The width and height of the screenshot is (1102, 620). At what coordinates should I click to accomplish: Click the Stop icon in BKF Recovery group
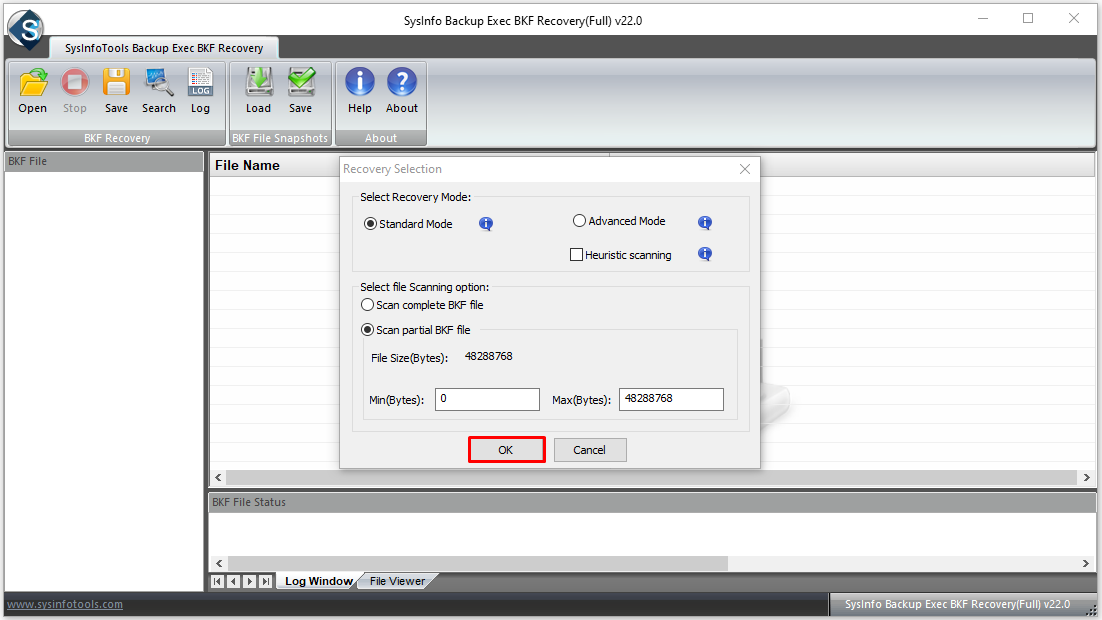pyautogui.click(x=74, y=90)
